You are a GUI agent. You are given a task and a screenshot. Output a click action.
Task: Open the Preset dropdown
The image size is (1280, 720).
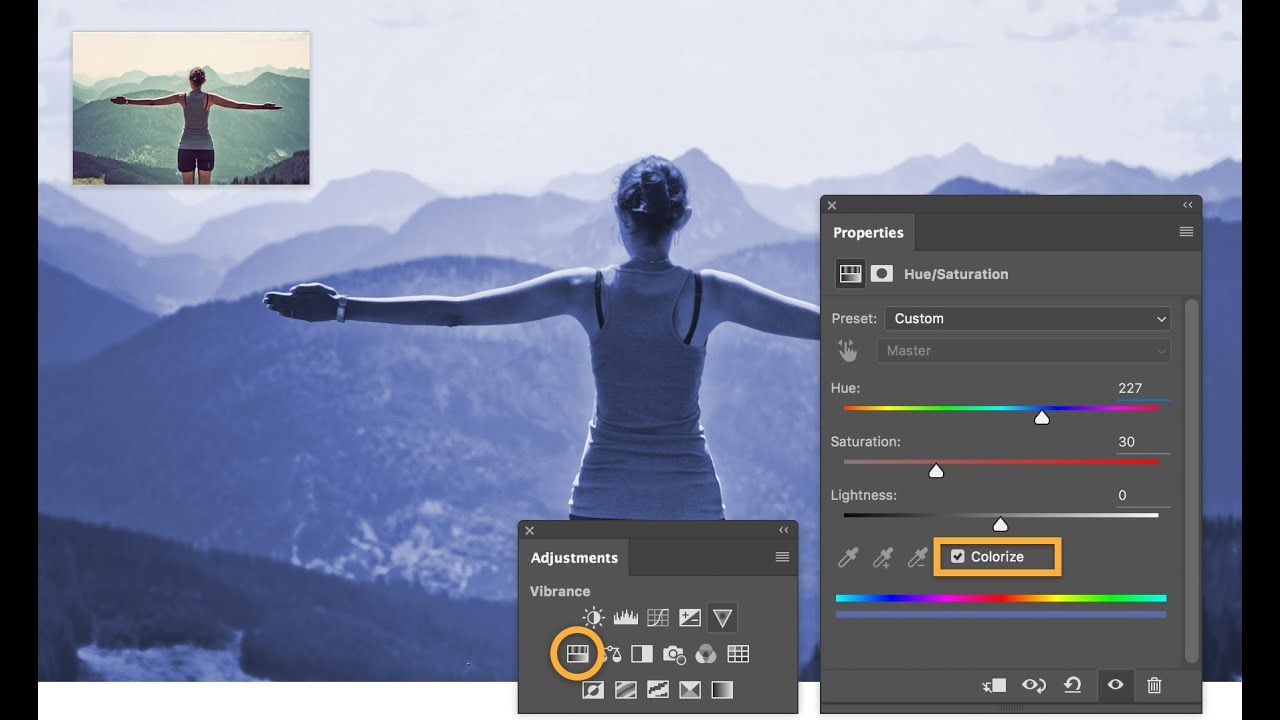click(1027, 319)
